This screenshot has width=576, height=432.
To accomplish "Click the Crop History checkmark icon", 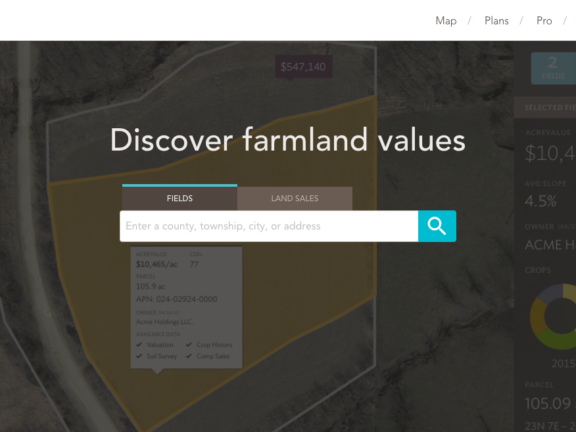I will click(189, 345).
